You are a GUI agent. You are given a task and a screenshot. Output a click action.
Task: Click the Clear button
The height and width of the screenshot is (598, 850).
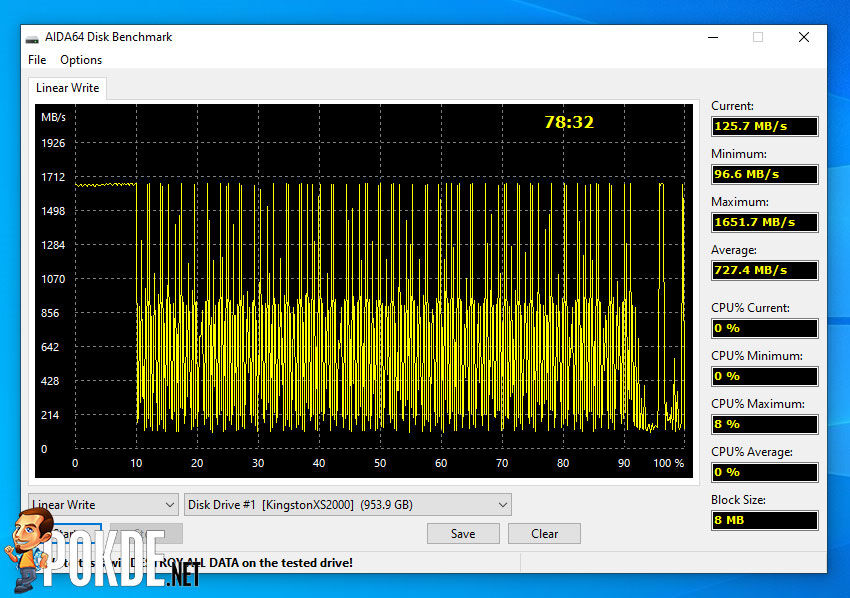pos(544,533)
